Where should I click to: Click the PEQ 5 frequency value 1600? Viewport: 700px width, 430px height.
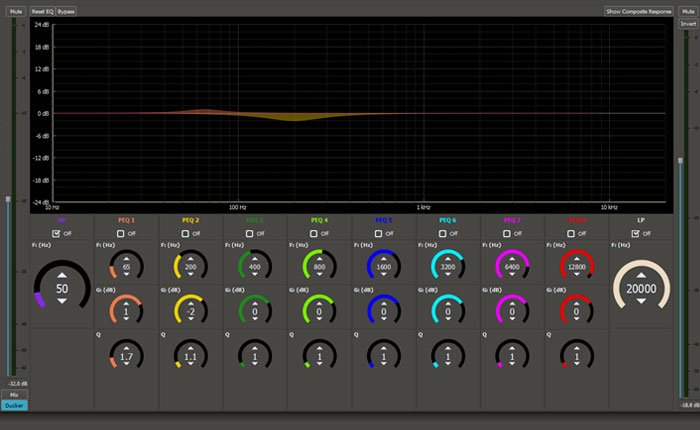coord(384,267)
